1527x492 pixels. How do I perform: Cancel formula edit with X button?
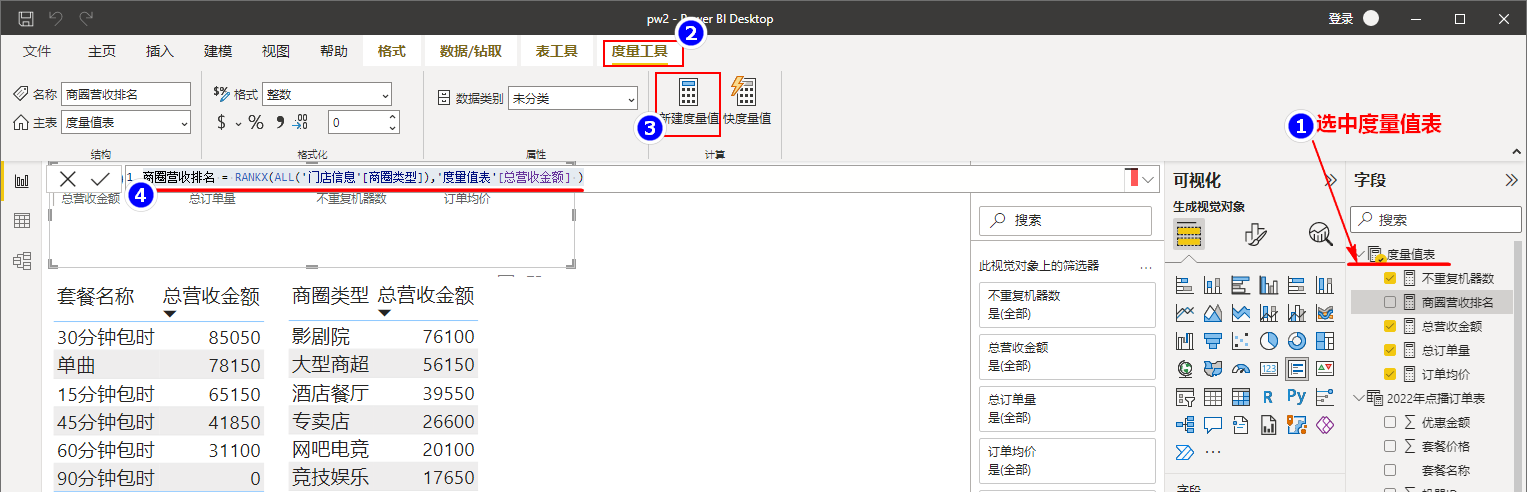pyautogui.click(x=68, y=178)
